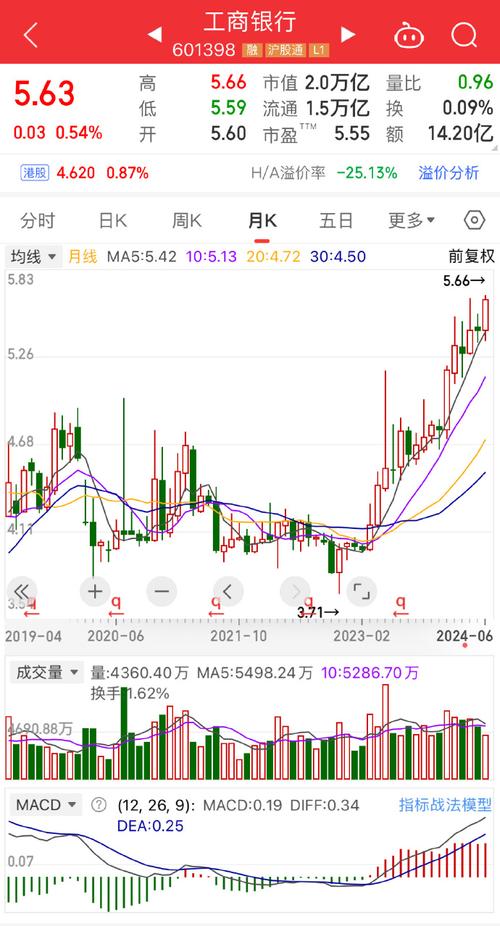Tap the L1 level badge
The height and width of the screenshot is (926, 500).
(x=319, y=50)
